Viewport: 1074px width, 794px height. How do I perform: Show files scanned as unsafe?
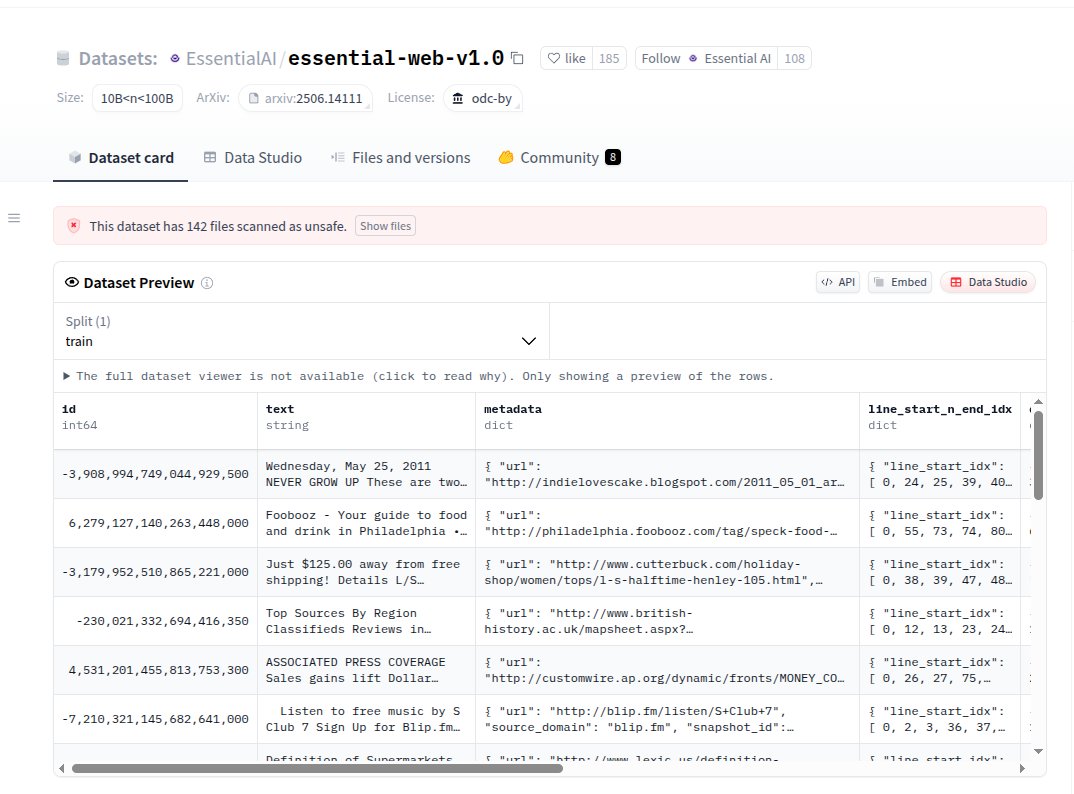coord(386,226)
